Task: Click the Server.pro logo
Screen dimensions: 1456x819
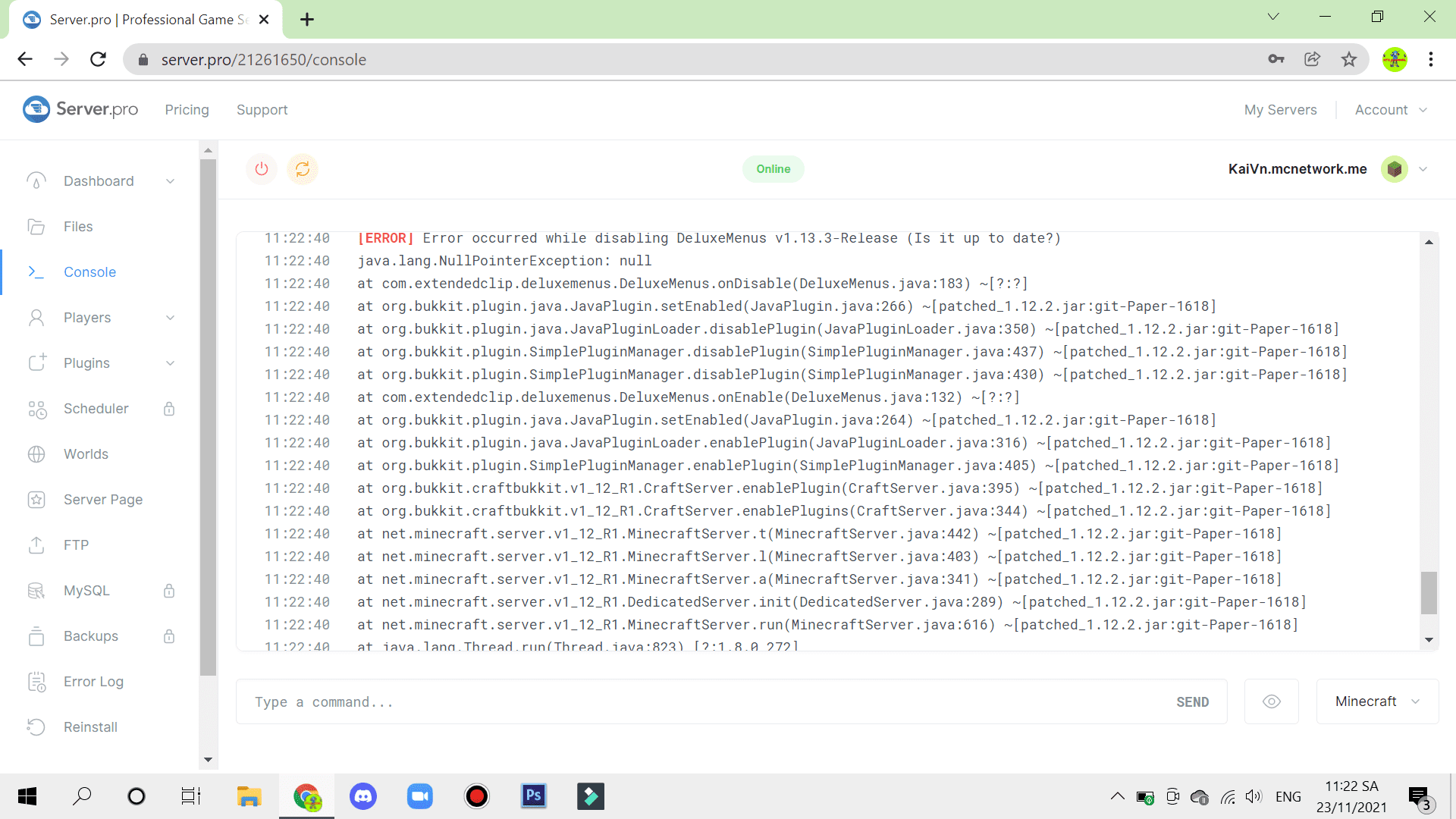Action: tap(80, 109)
